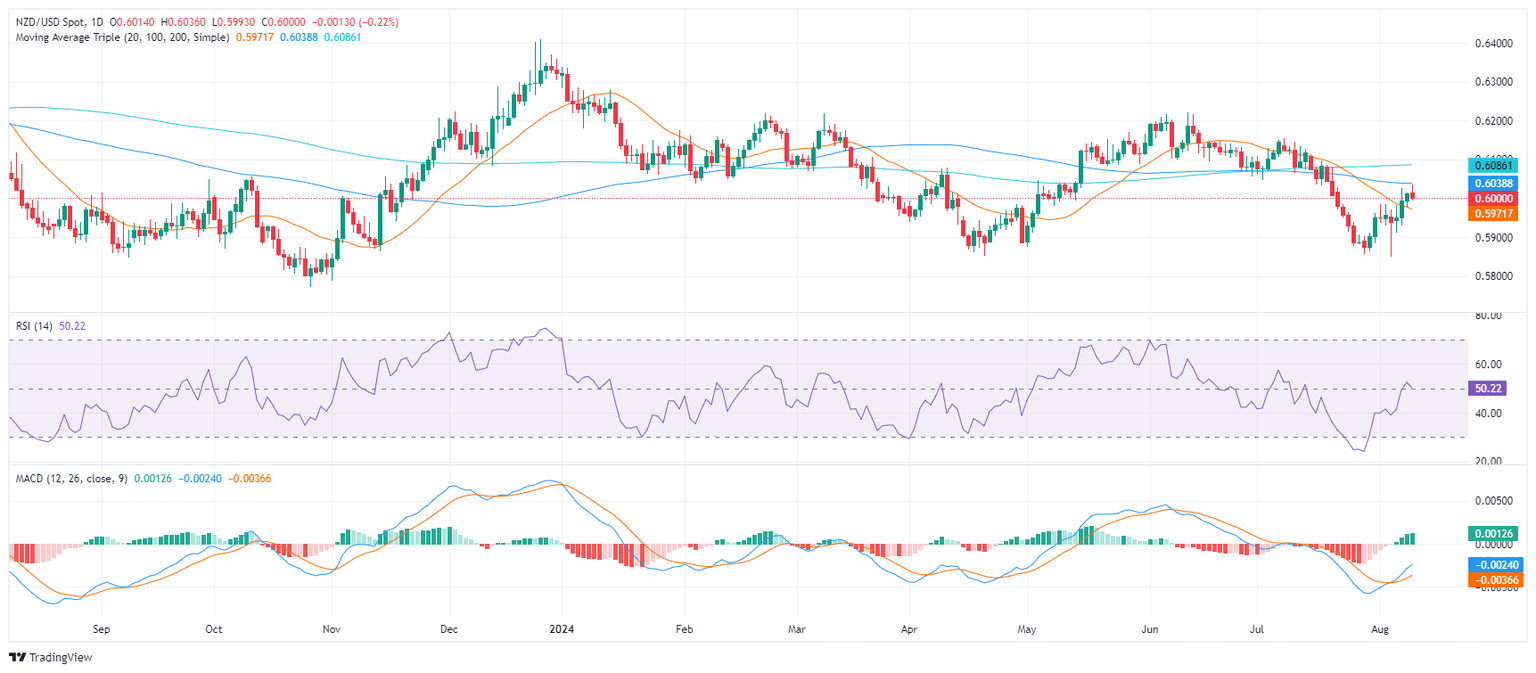Click the teal 0.60861 price label
The width and height of the screenshot is (1536, 673).
(x=1496, y=163)
